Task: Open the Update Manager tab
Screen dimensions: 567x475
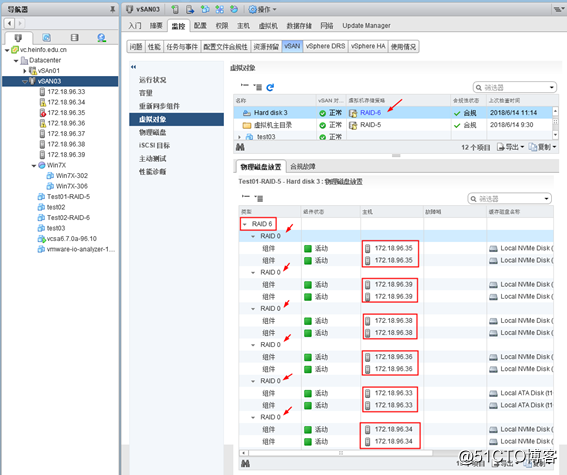Action: tap(366, 26)
